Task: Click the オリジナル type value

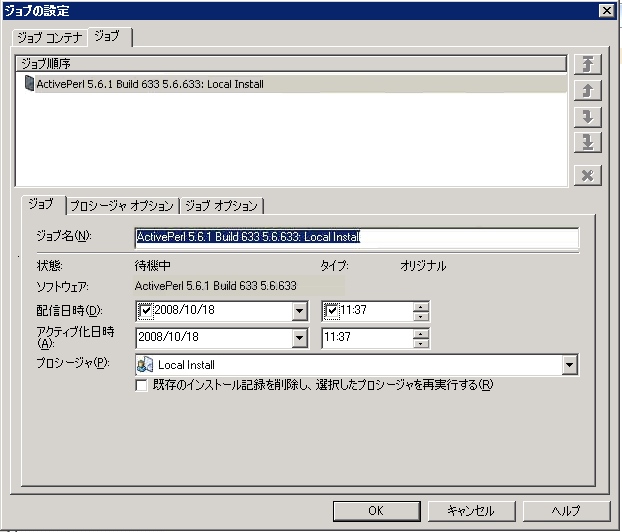Action: point(423,265)
